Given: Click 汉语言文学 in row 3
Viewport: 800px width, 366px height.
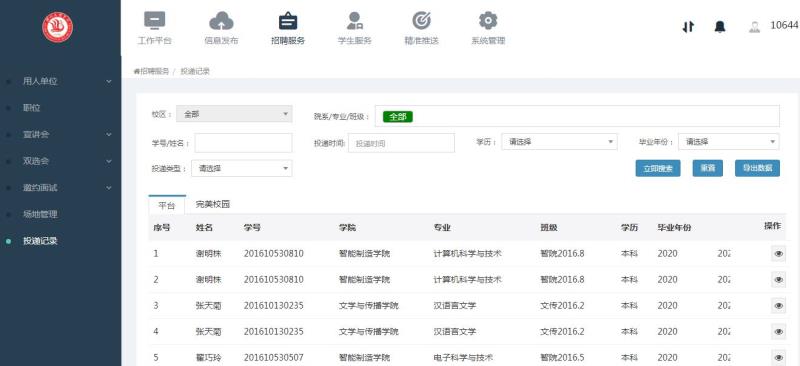Looking at the screenshot, I should point(455,306).
